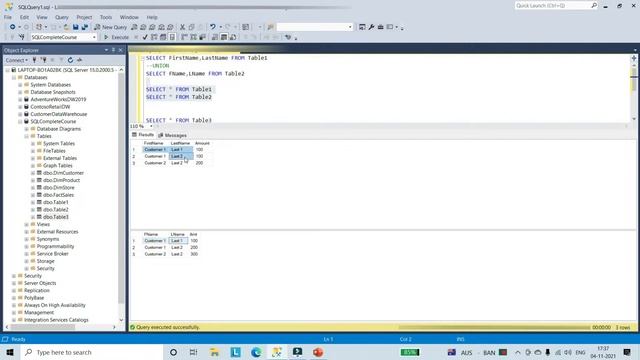The image size is (640, 360).
Task: Click the Query Options icon
Action: pyautogui.click(x=163, y=37)
